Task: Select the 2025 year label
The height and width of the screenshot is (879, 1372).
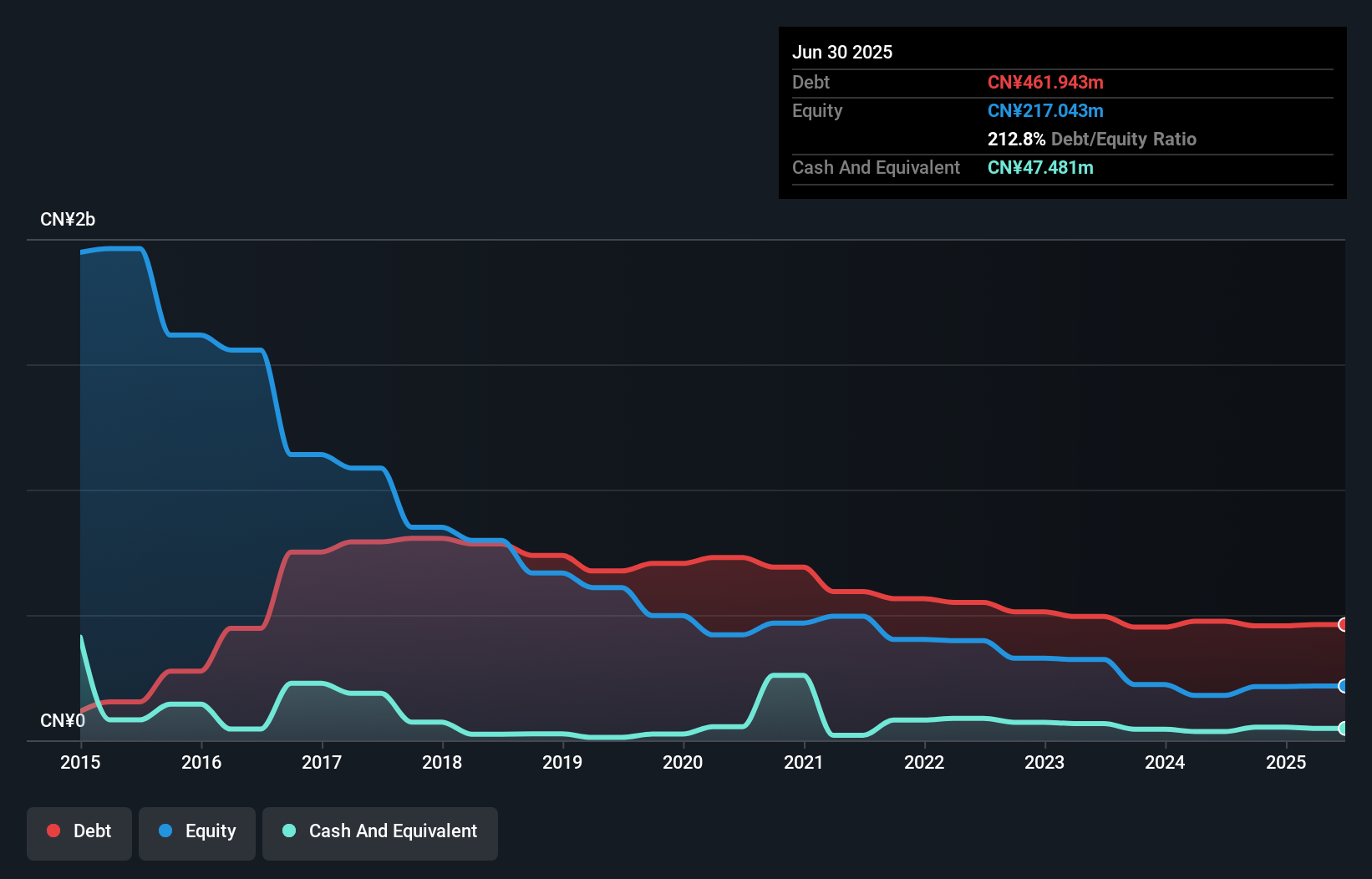Action: tap(1287, 762)
